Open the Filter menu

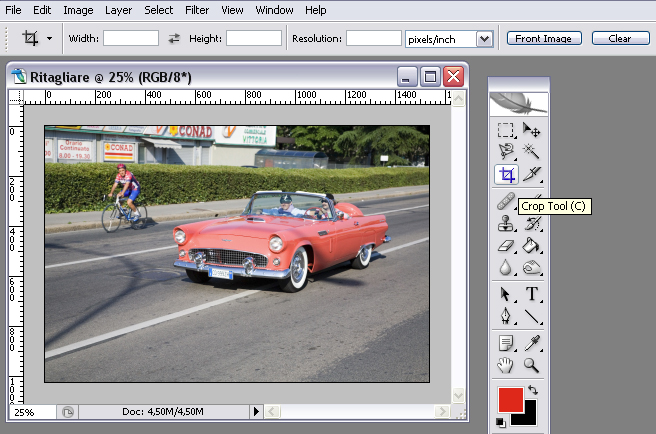tap(197, 10)
